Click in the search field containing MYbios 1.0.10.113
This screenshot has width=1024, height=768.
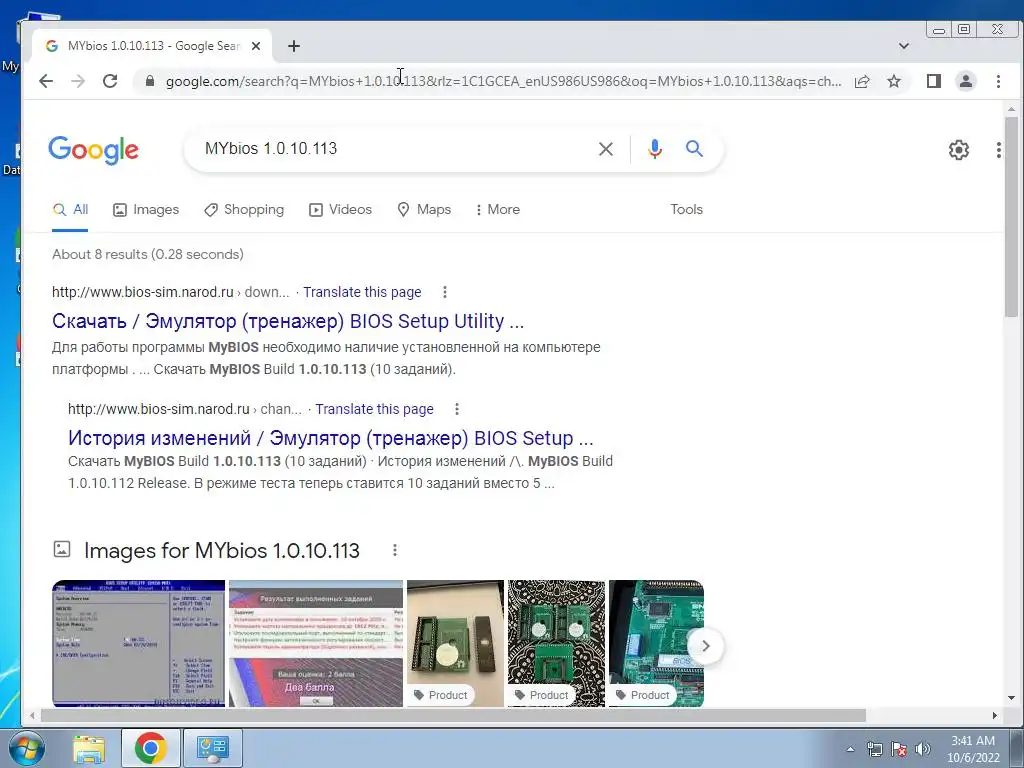pos(392,149)
